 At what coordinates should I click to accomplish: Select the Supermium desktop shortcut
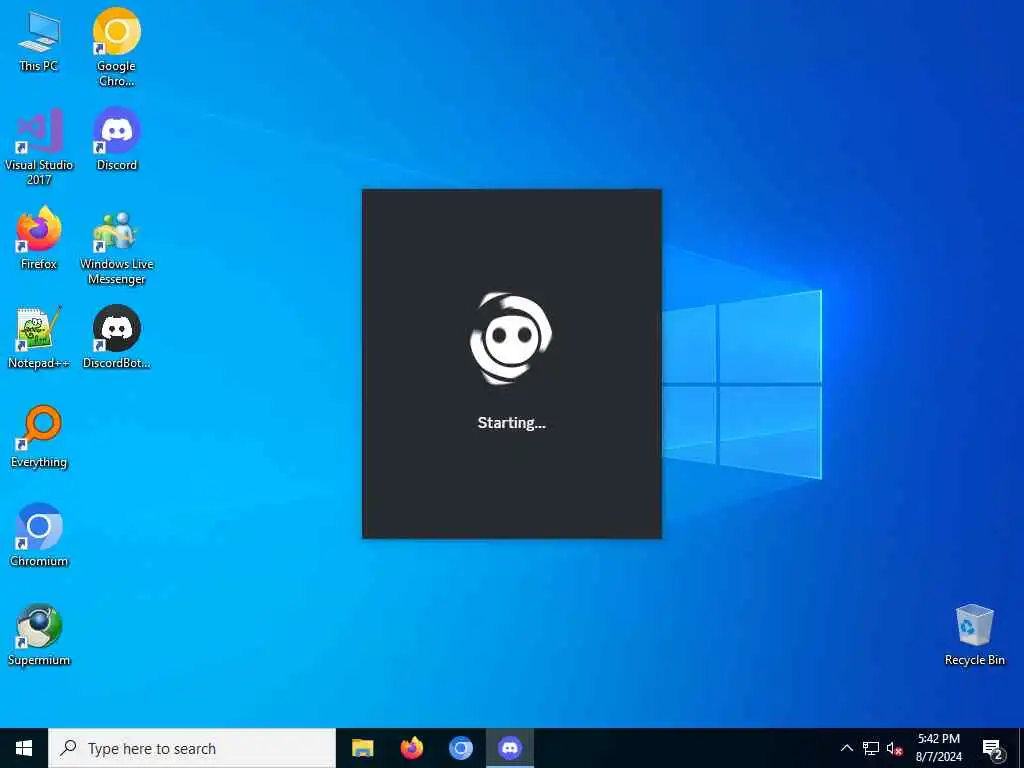click(39, 634)
